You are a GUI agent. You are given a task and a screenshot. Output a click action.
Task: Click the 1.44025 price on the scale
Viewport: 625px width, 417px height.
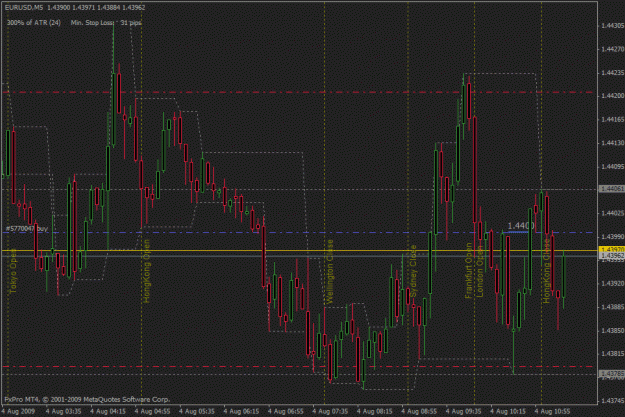click(613, 213)
